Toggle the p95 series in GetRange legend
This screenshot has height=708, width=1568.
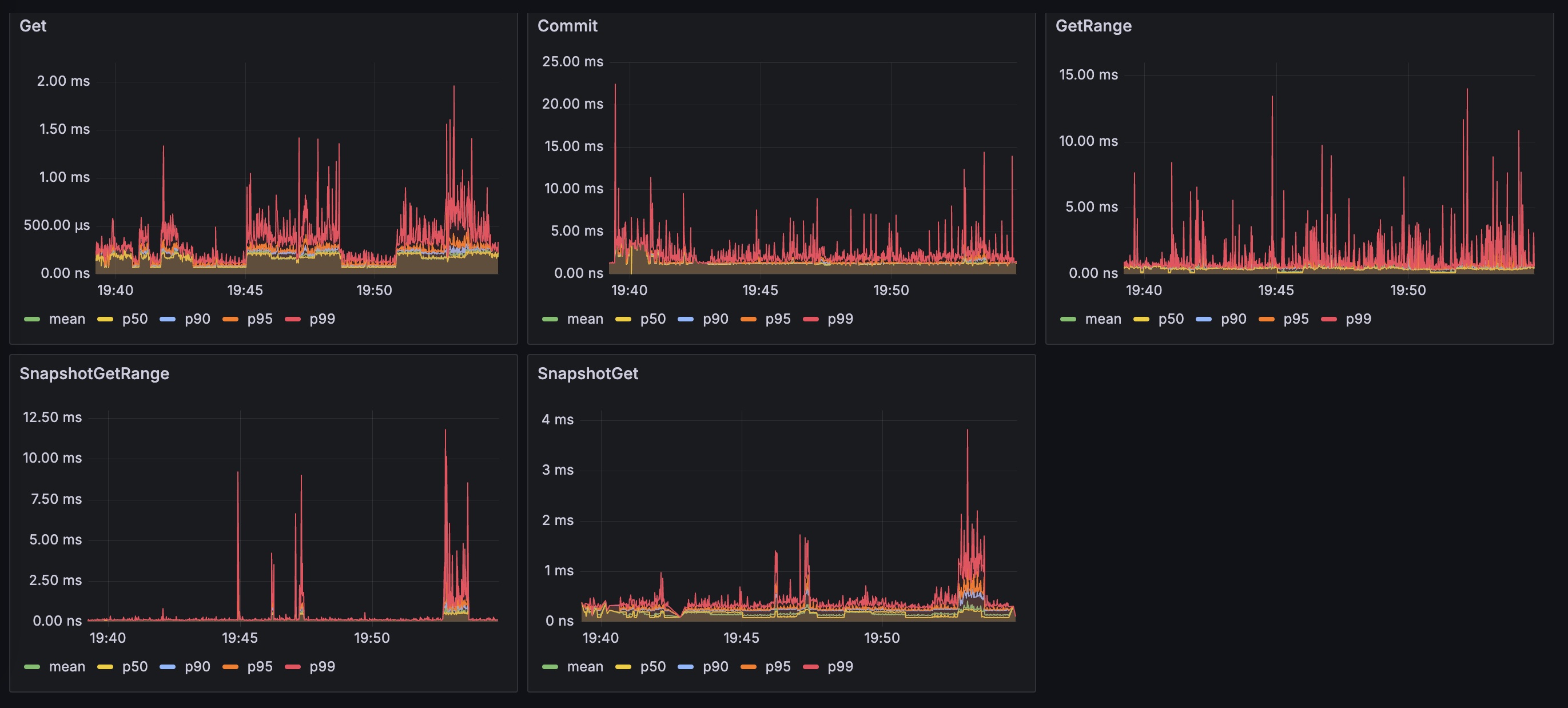click(x=1296, y=319)
